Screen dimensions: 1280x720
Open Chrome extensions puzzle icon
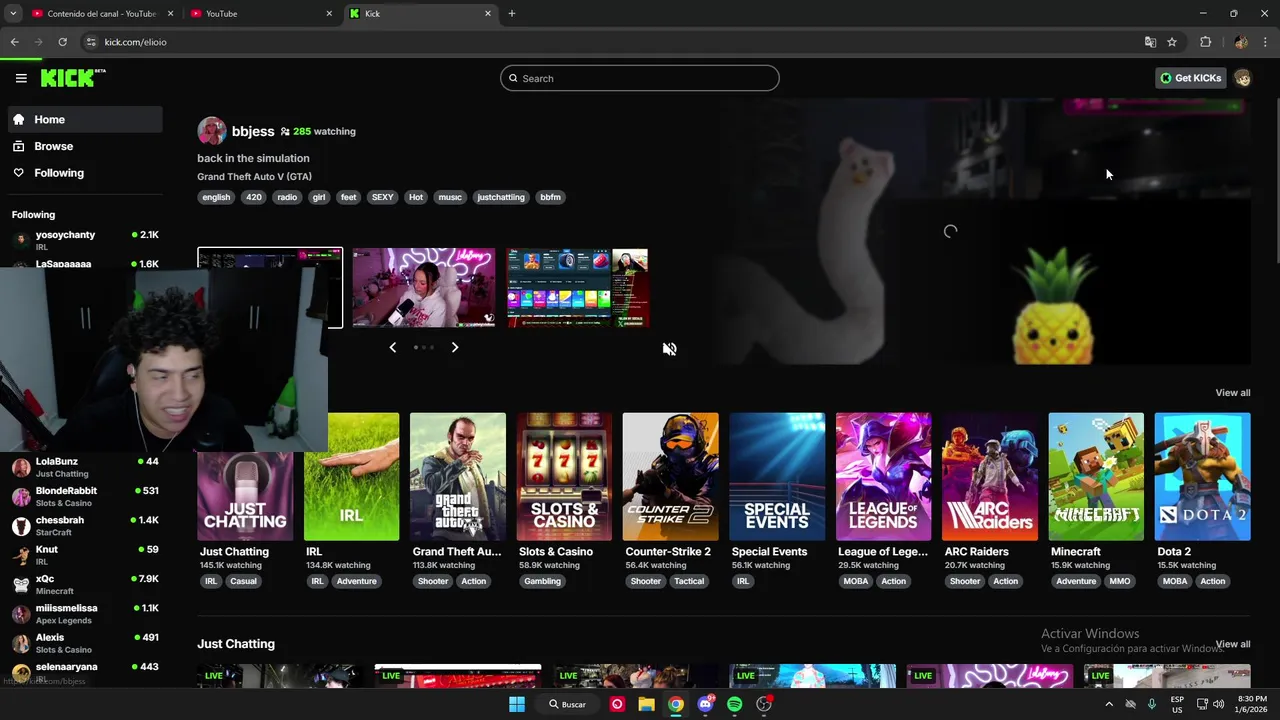pyautogui.click(x=1205, y=42)
